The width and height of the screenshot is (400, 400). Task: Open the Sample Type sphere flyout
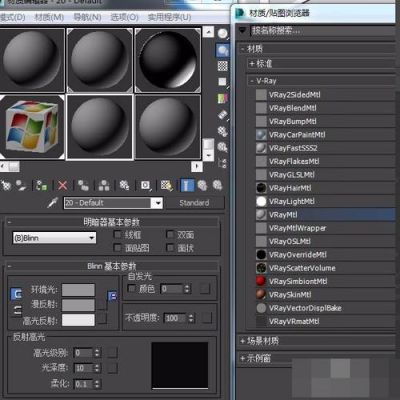click(223, 33)
